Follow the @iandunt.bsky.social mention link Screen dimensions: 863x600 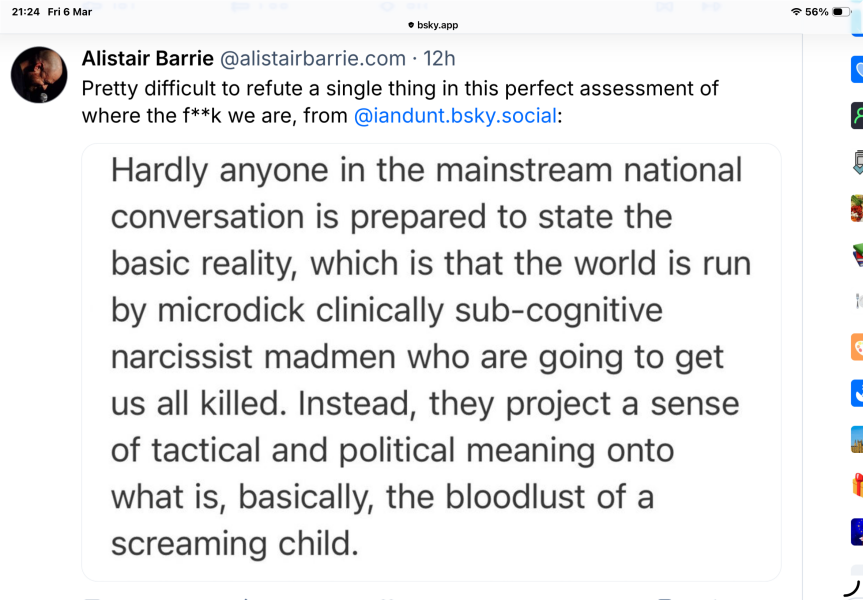(x=455, y=115)
